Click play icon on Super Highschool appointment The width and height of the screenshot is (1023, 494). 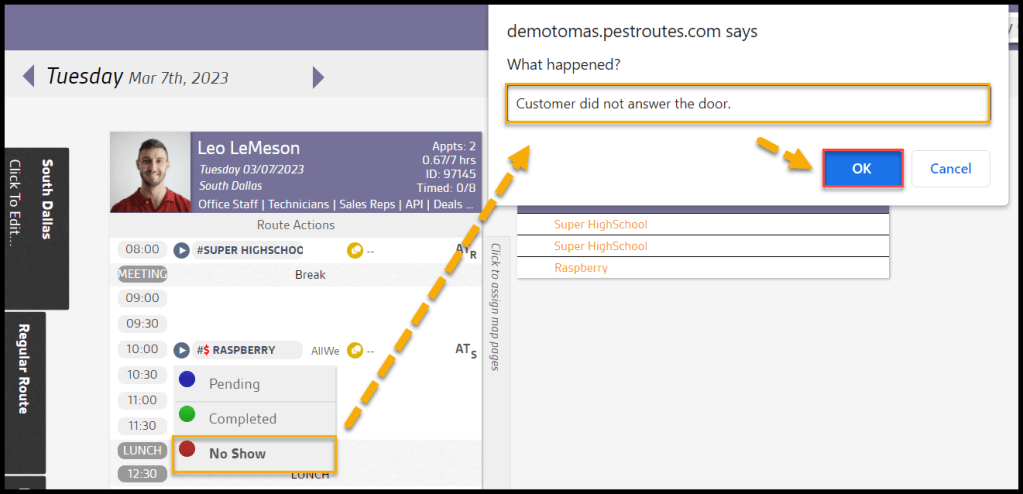pos(181,250)
